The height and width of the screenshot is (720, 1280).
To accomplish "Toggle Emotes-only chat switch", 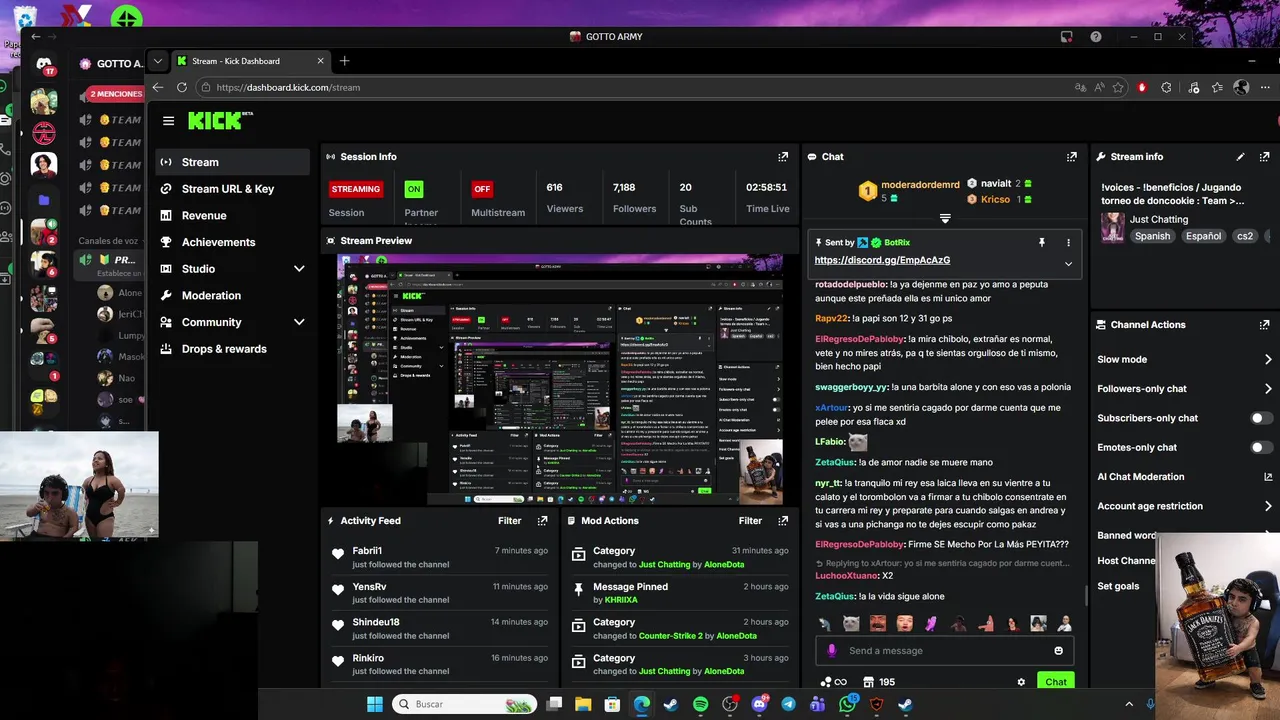I will click(x=1262, y=448).
